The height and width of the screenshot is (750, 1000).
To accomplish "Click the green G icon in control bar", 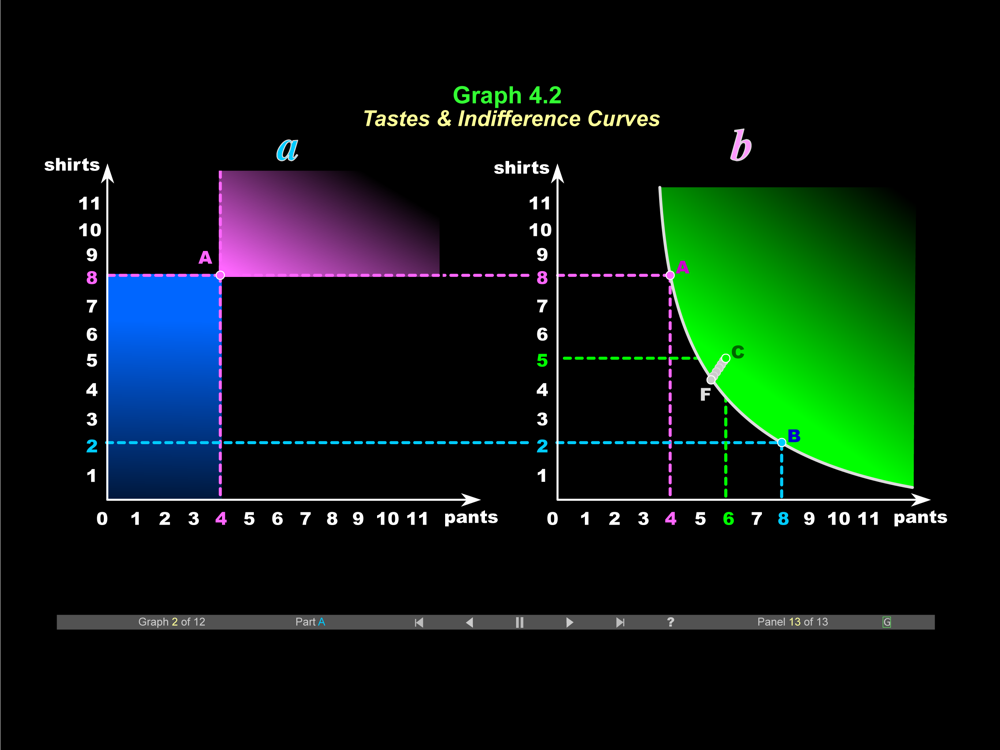I will coord(886,622).
